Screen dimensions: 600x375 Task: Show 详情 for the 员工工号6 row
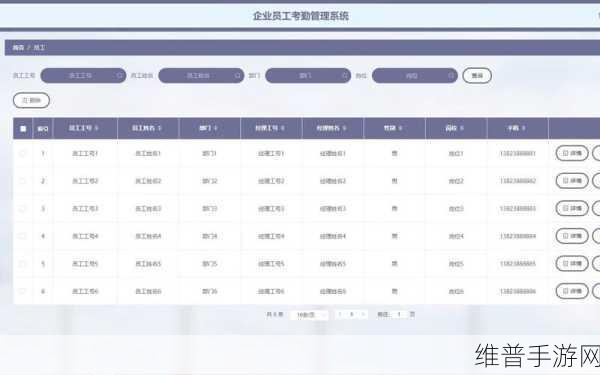[x=572, y=291]
